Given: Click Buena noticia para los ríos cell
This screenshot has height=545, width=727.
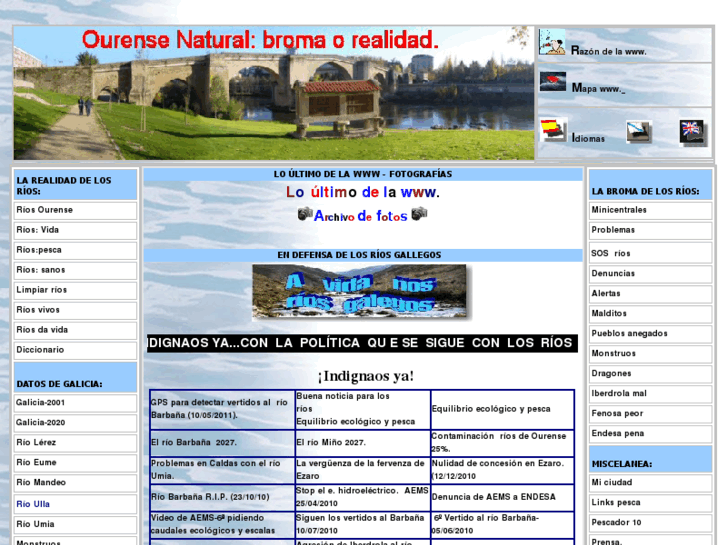Looking at the screenshot, I should pyautogui.click(x=363, y=409).
